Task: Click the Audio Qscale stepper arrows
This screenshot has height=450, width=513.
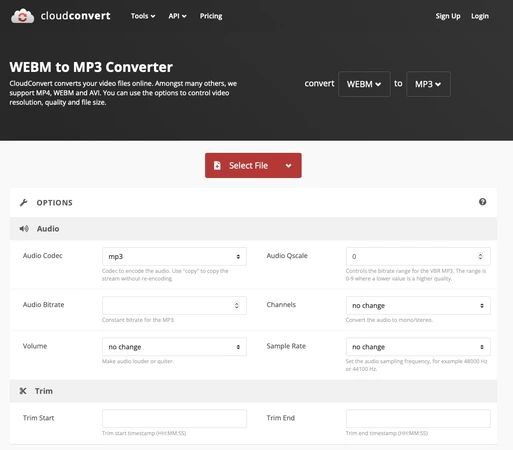Action: coord(480,256)
